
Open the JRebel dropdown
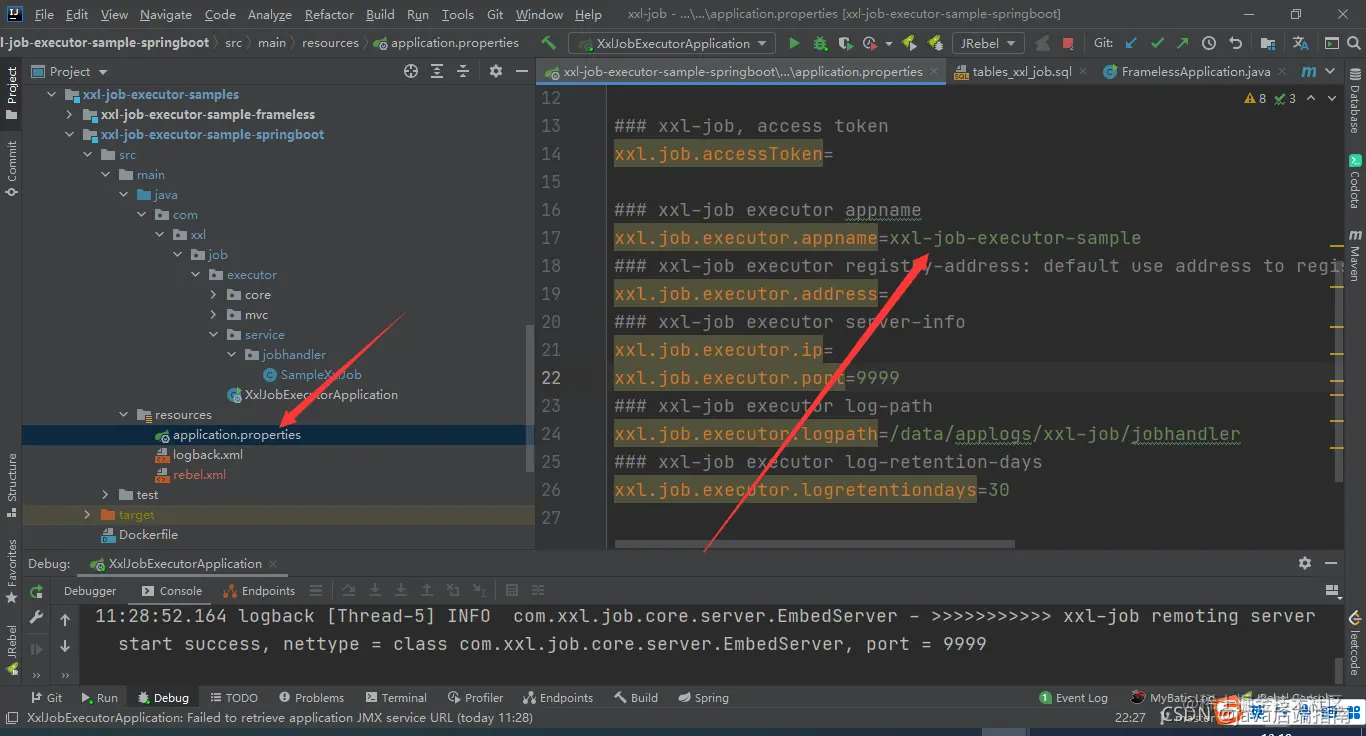[x=988, y=43]
